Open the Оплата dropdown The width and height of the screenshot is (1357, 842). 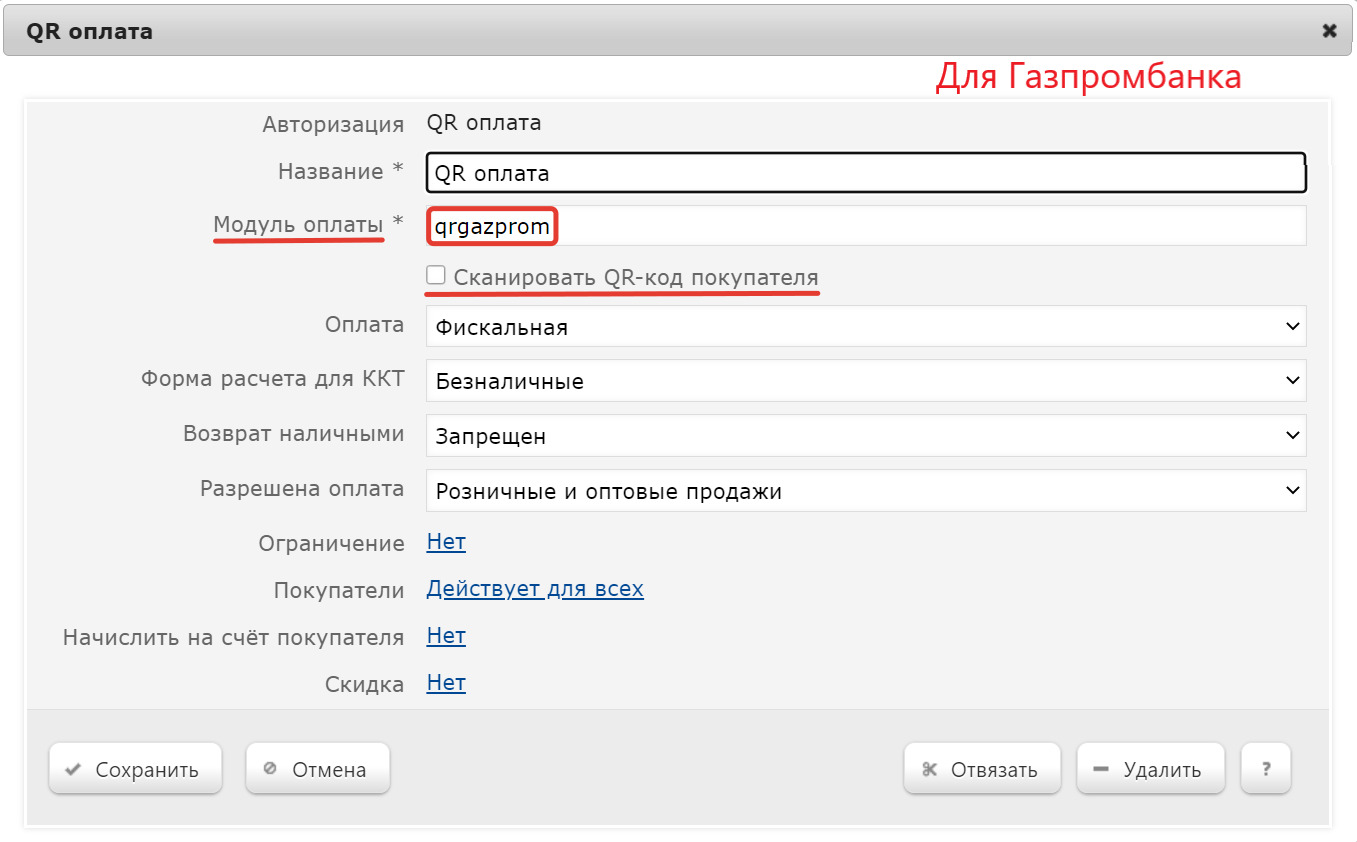(x=865, y=326)
